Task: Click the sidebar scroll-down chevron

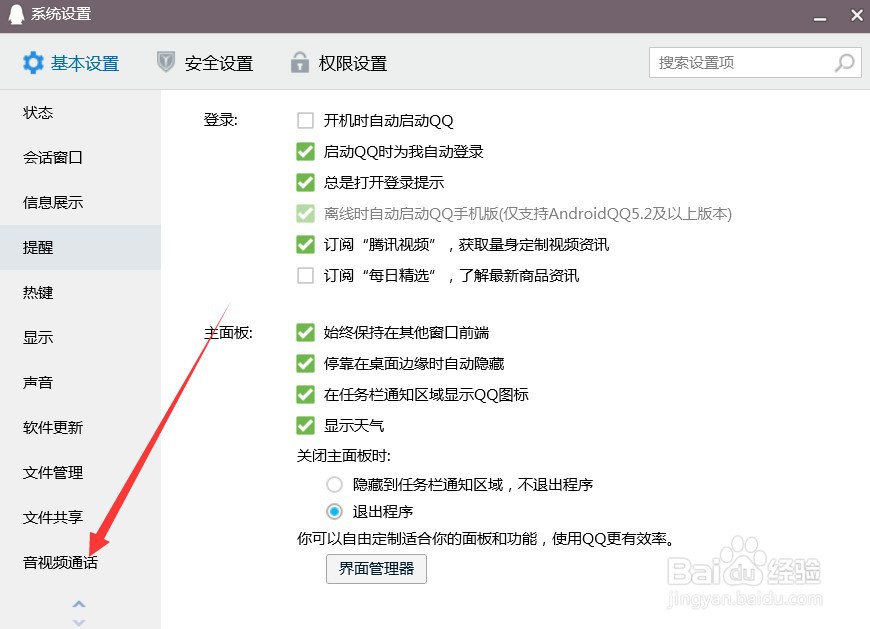Action: pyautogui.click(x=79, y=622)
